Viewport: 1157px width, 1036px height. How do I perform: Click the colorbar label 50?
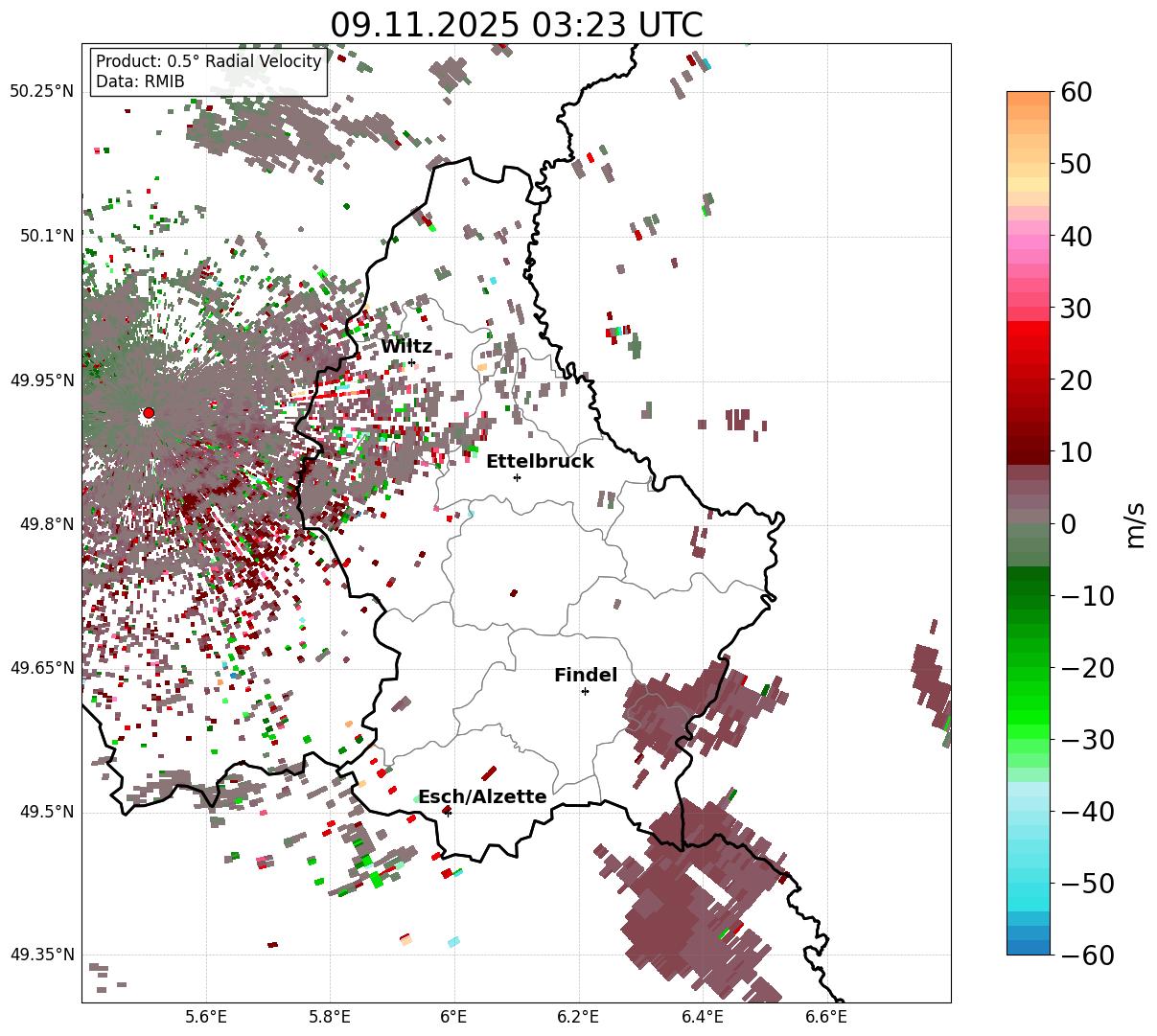tap(1076, 164)
